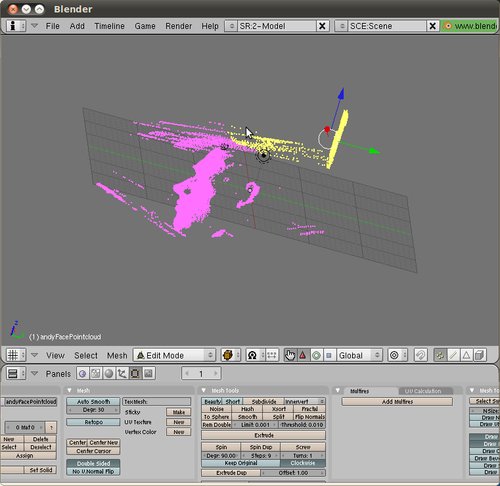Image resolution: width=500 pixels, height=486 pixels.
Task: Open the Buttons window type selector icon
Action: [15, 374]
